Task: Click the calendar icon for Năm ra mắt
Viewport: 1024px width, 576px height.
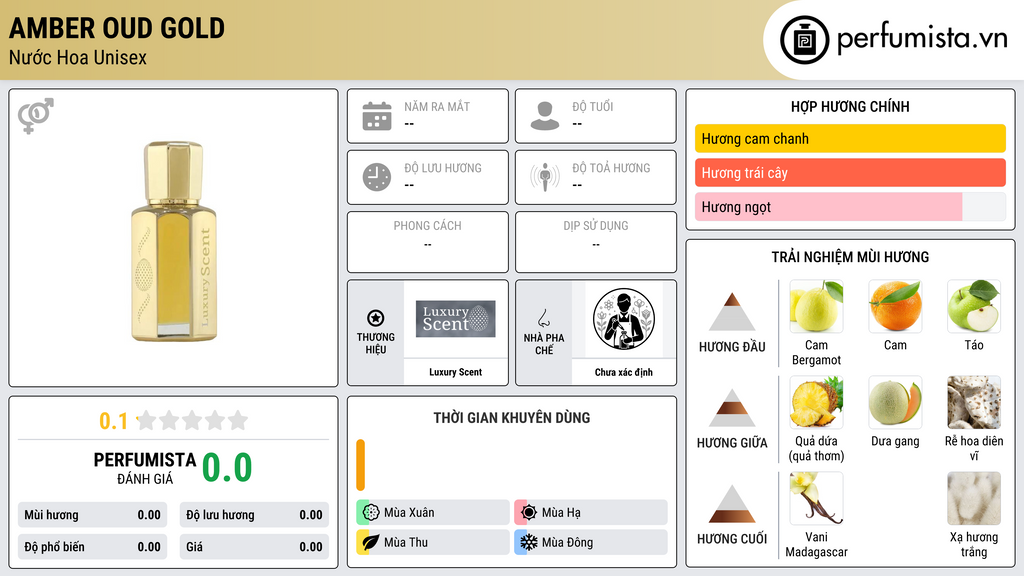Action: [377, 116]
